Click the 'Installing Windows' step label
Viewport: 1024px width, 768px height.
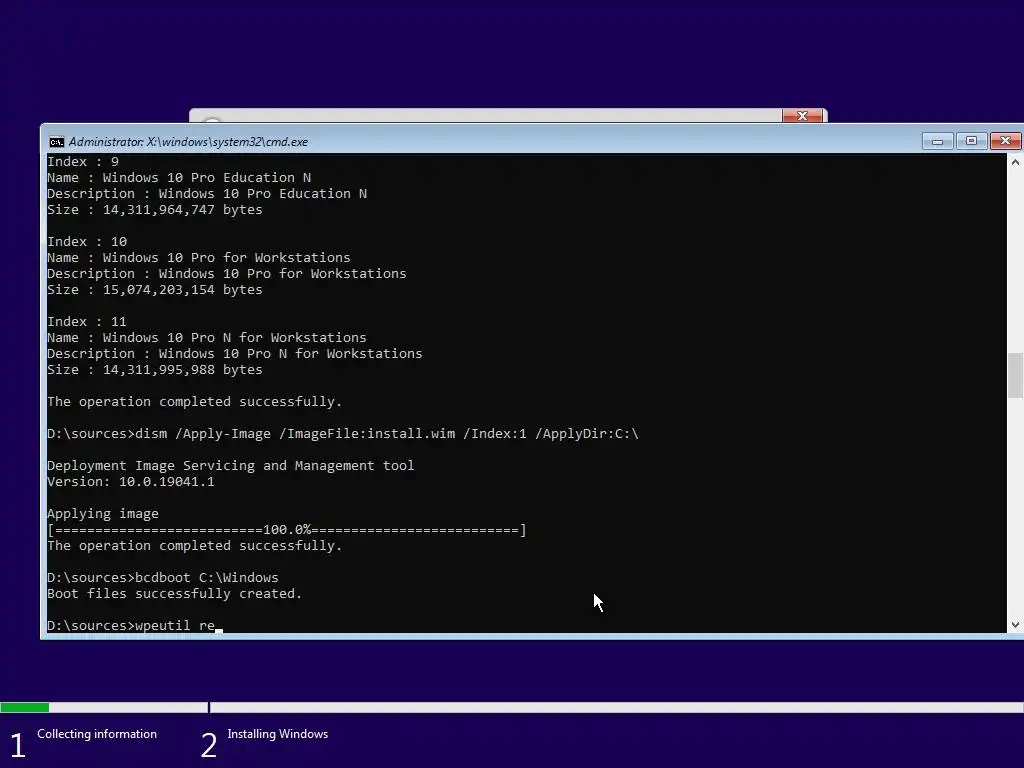point(278,734)
